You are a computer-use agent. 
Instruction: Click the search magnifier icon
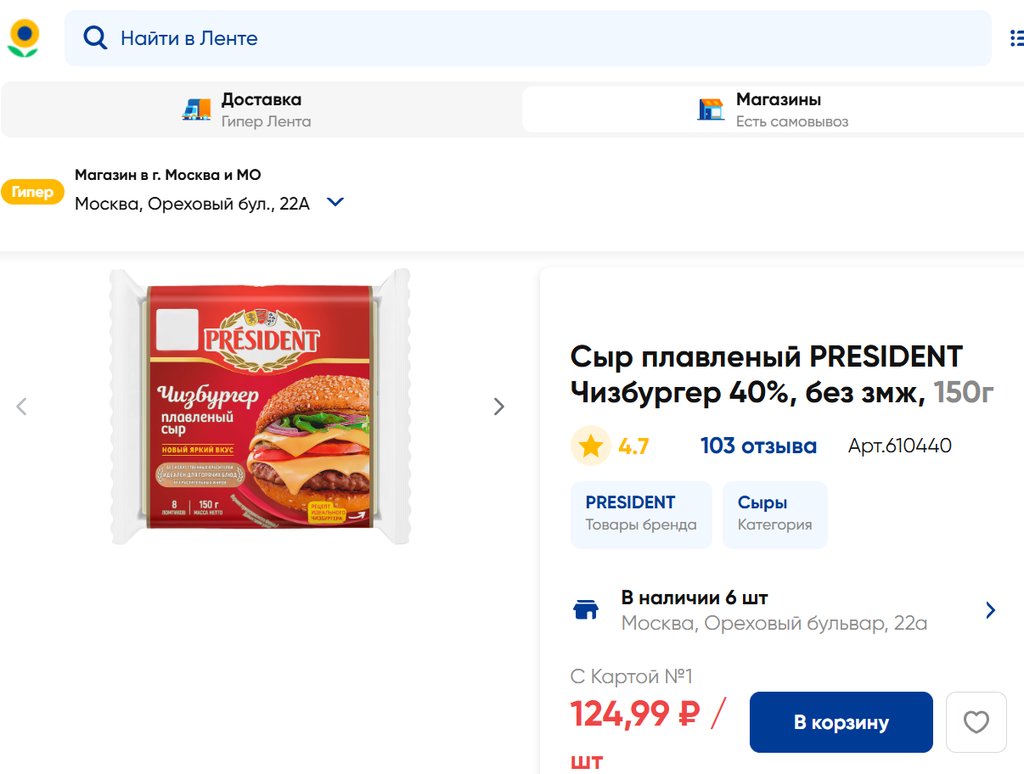(95, 38)
